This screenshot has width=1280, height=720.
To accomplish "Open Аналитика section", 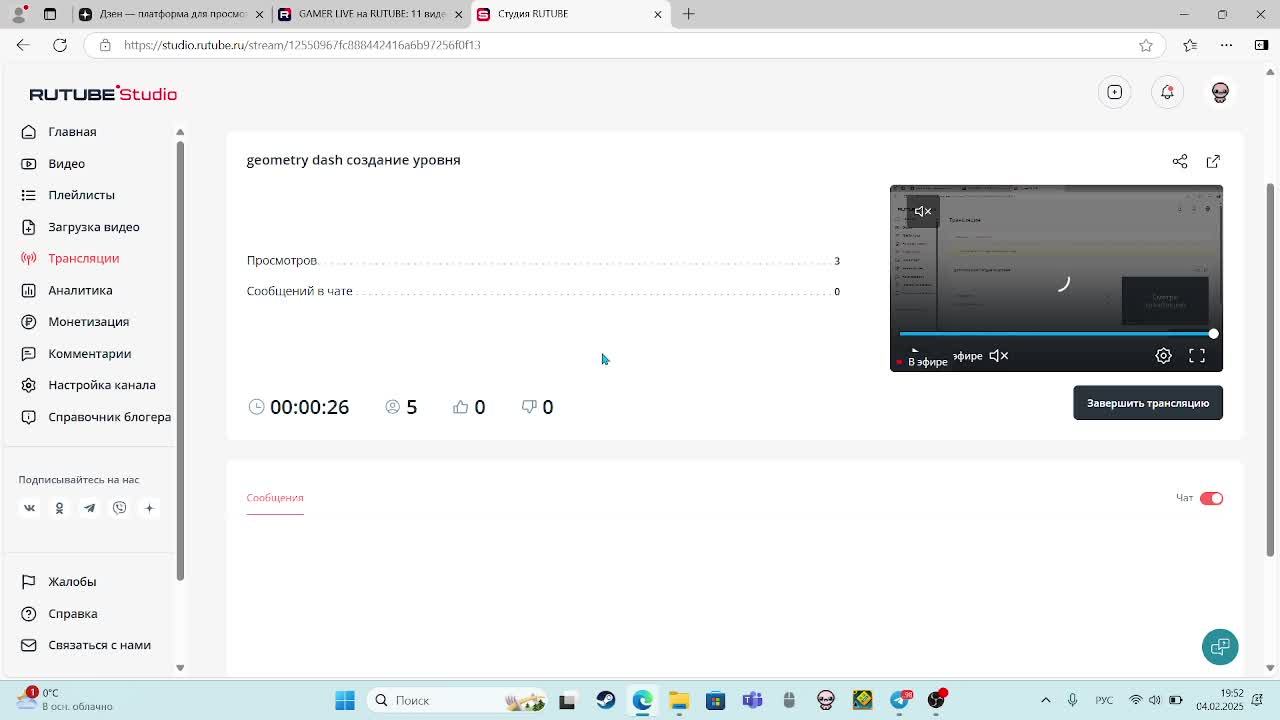I will click(80, 290).
